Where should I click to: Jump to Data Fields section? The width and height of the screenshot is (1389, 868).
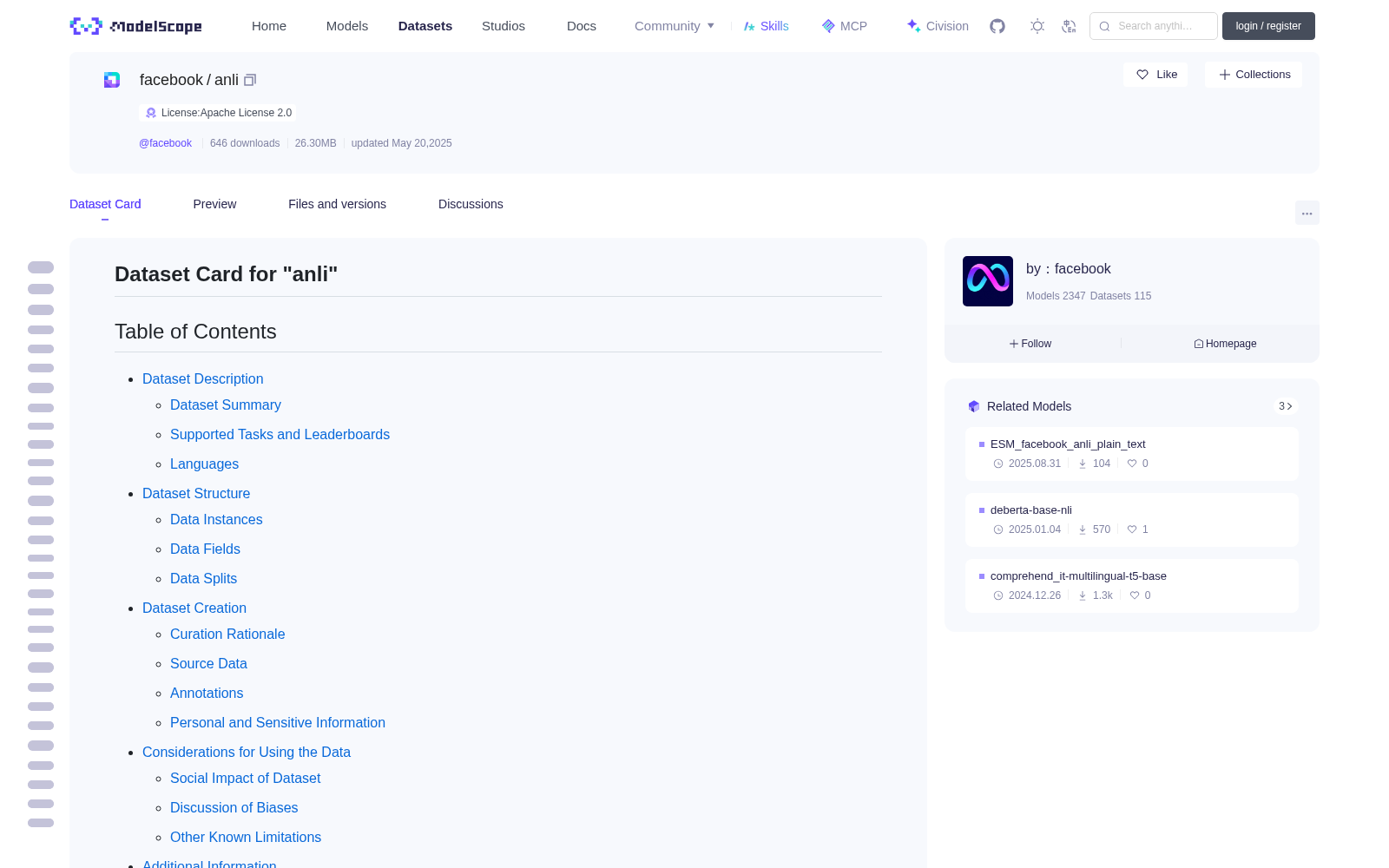click(x=205, y=549)
